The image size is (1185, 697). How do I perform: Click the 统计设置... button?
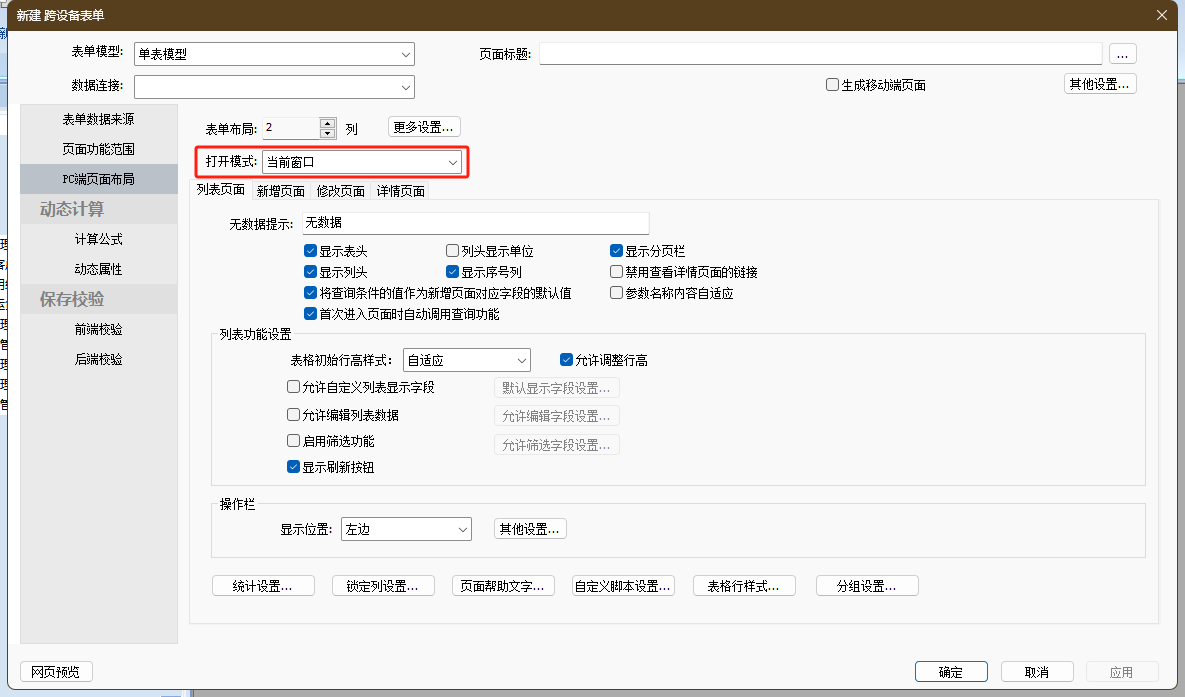[263, 586]
